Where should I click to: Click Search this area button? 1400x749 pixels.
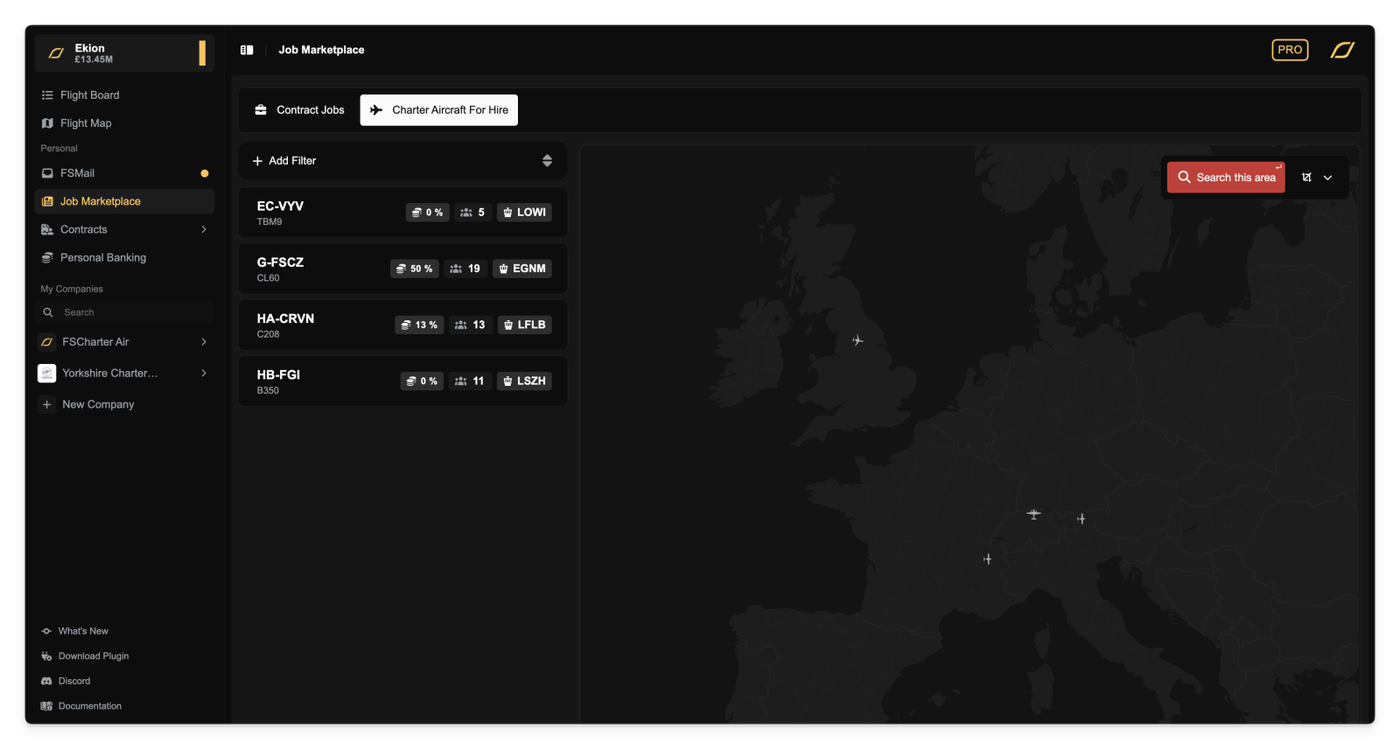point(1225,178)
